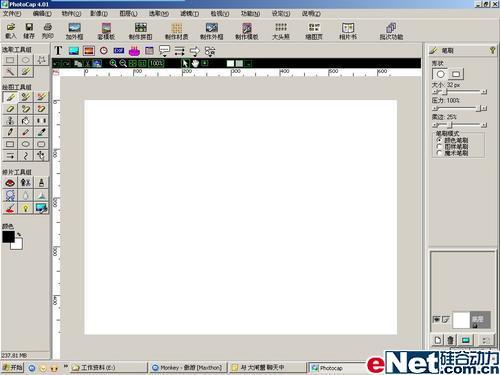Screen dimensions: 500x375
Task: Click the 大头照 toolbar button
Action: click(x=281, y=31)
